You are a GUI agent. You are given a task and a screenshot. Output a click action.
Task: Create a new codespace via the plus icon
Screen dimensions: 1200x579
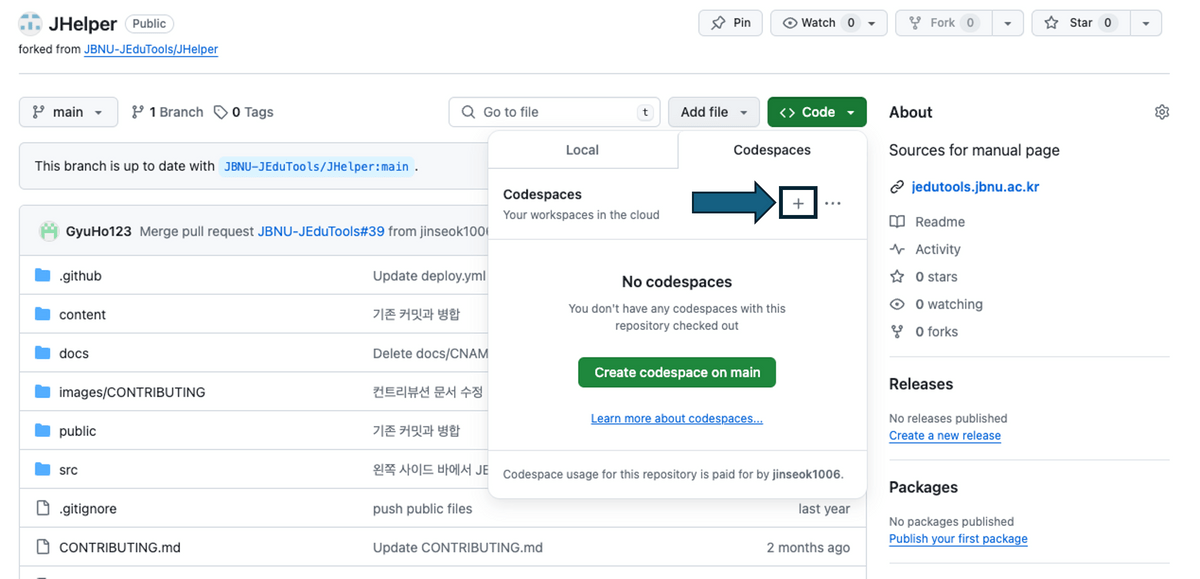pos(798,202)
